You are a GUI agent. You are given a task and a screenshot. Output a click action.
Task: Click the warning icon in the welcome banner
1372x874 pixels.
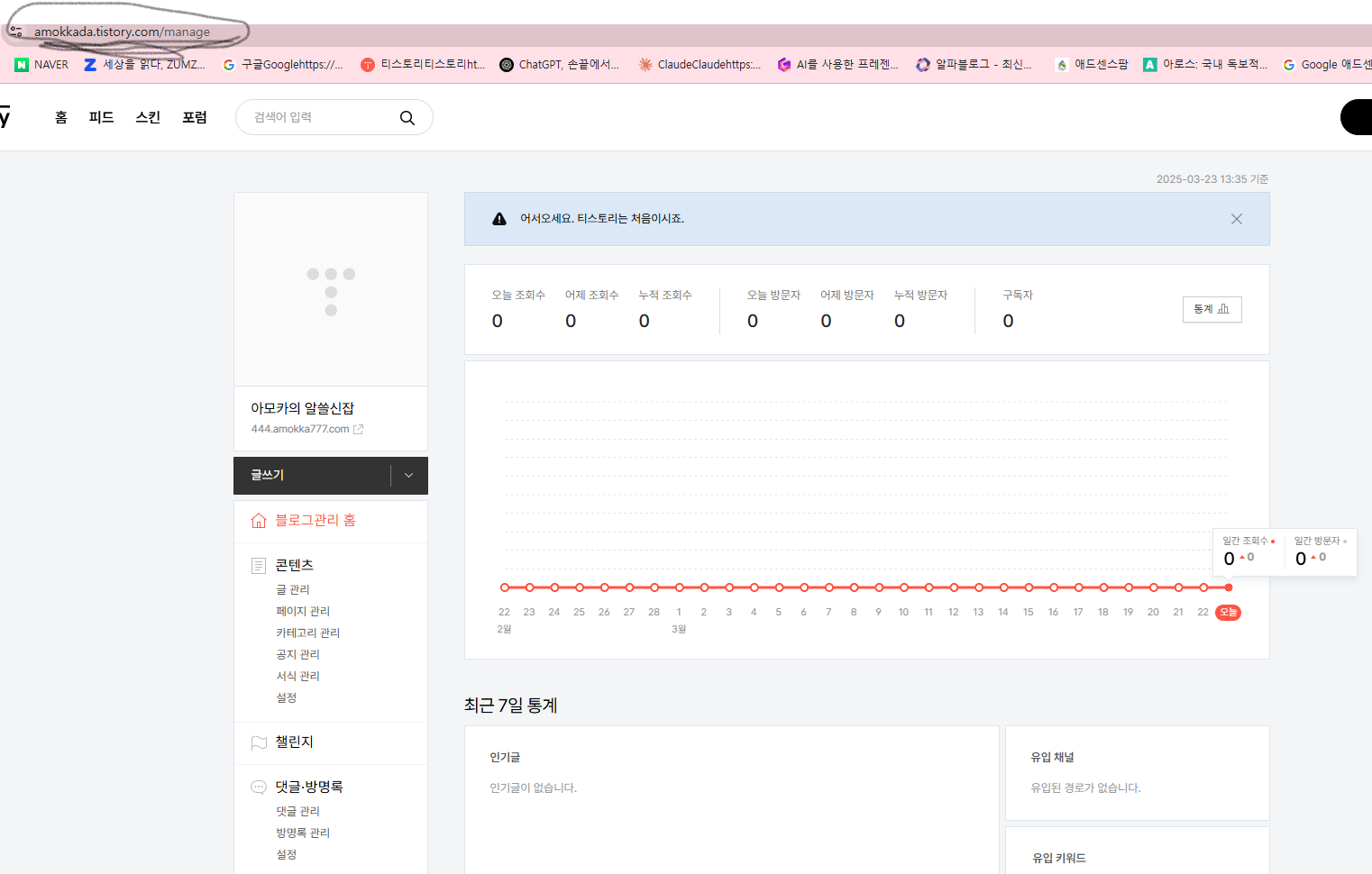tap(499, 218)
